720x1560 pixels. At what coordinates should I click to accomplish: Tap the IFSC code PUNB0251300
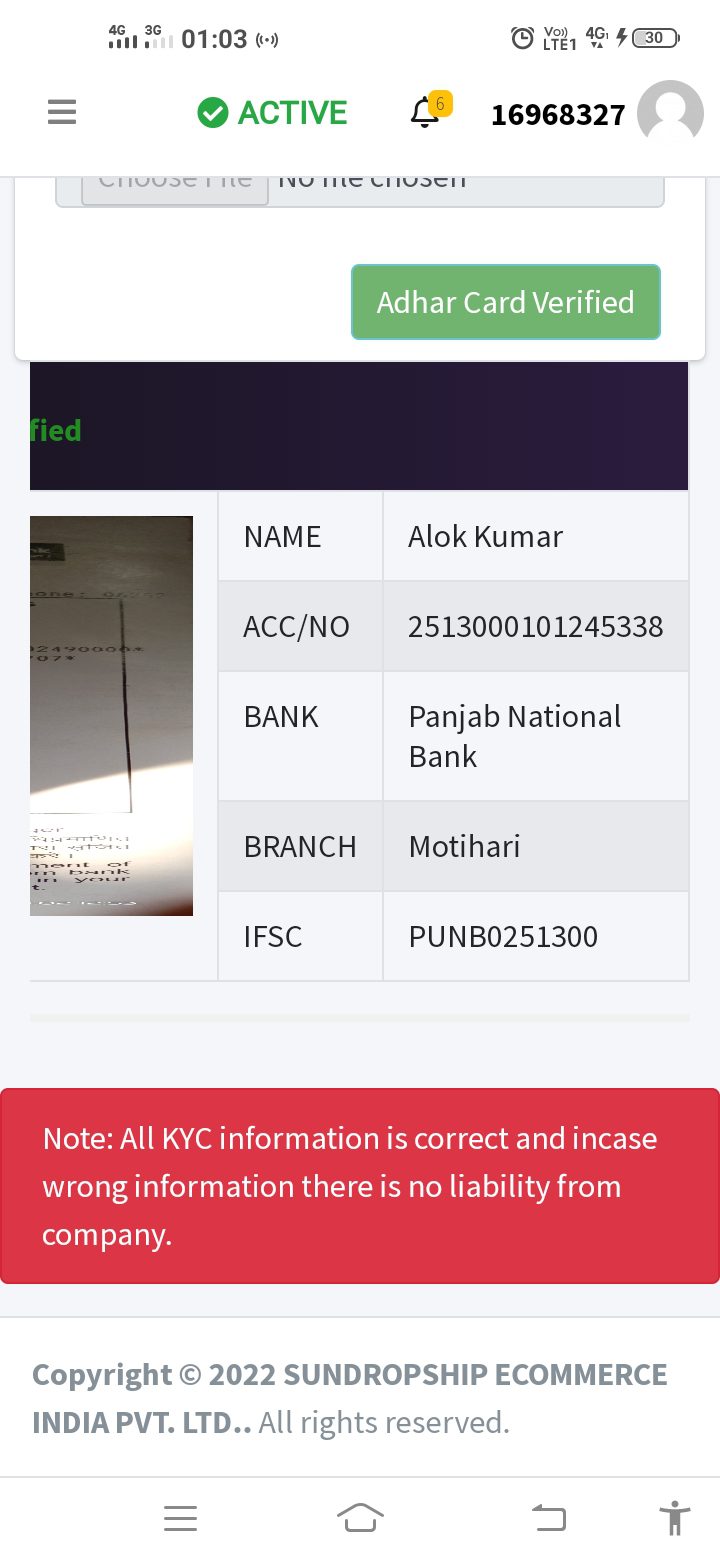(x=503, y=937)
